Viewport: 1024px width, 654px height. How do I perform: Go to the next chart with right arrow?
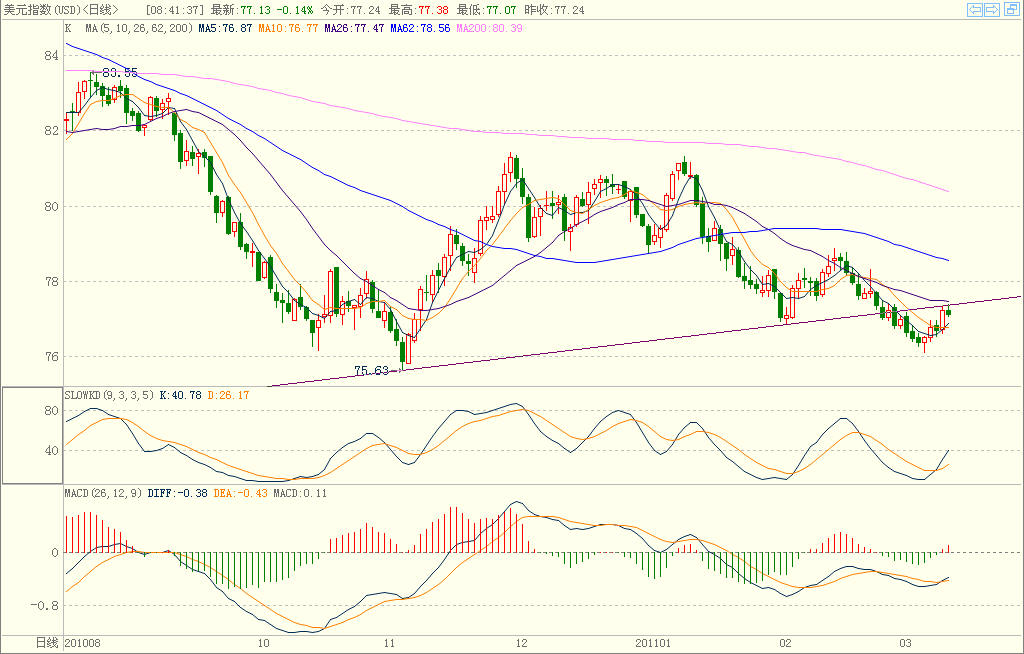991,9
